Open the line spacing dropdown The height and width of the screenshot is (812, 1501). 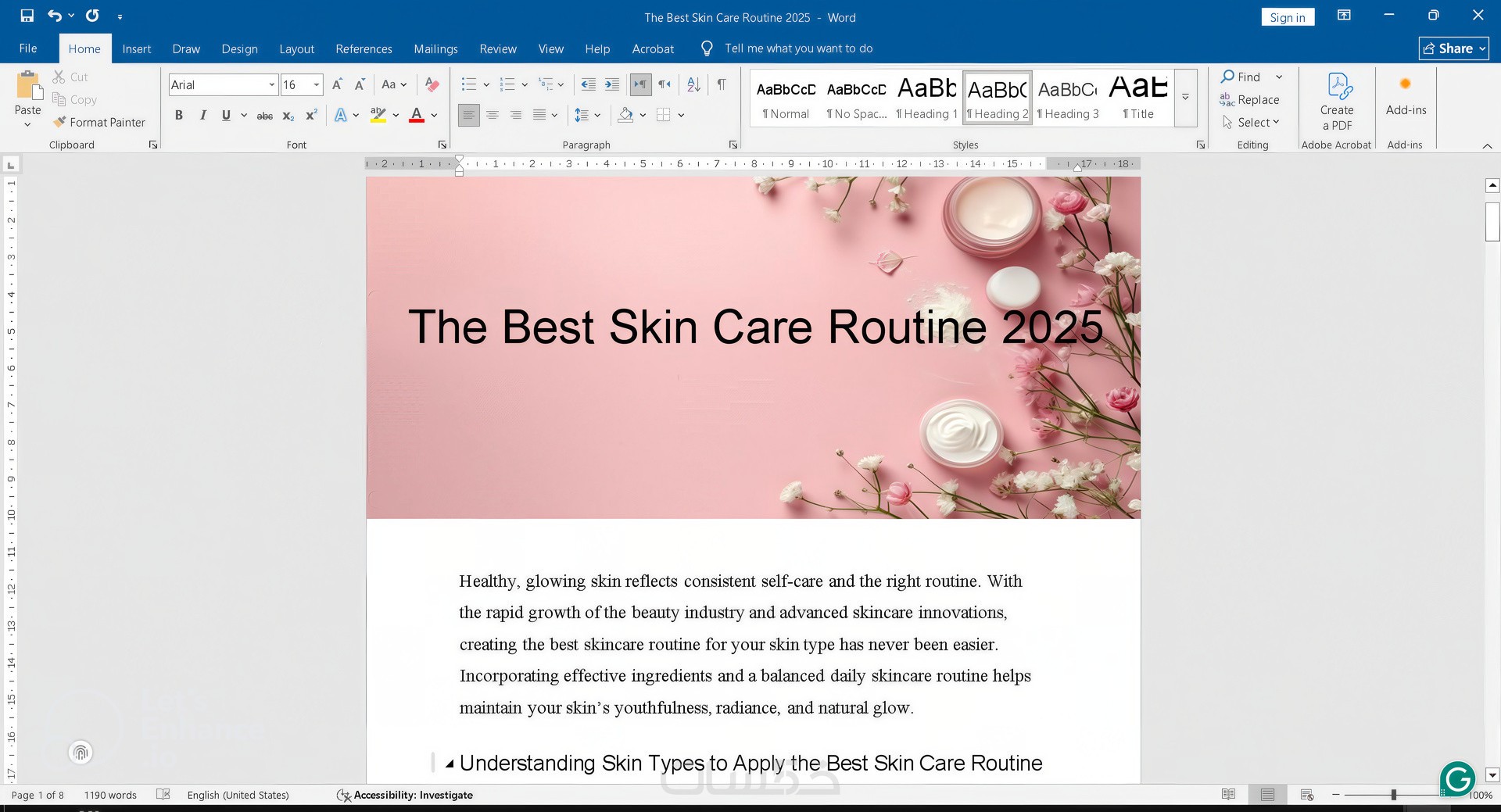pyautogui.click(x=597, y=116)
